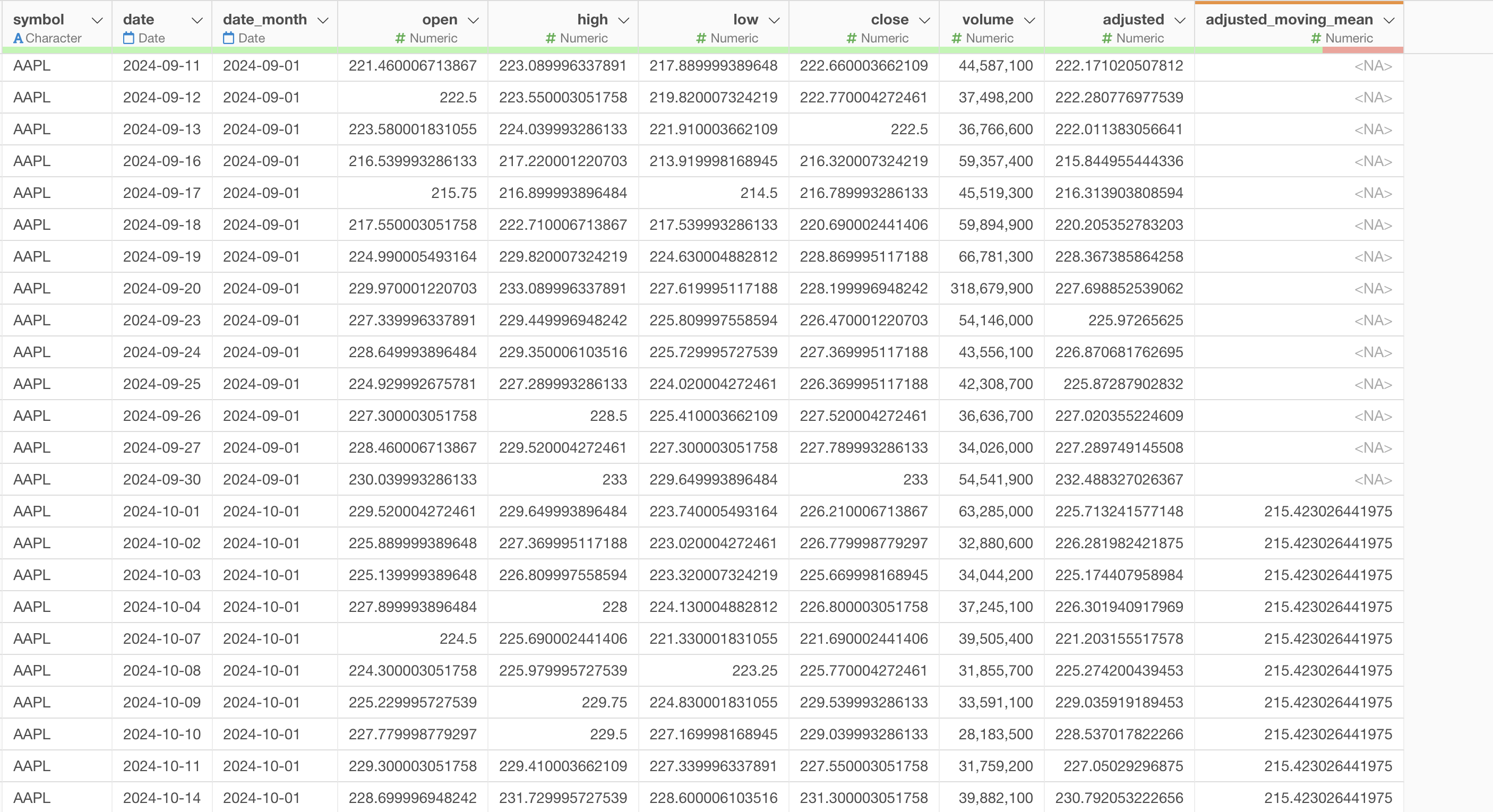
Task: Open the close column dropdown chevron
Action: click(x=925, y=20)
